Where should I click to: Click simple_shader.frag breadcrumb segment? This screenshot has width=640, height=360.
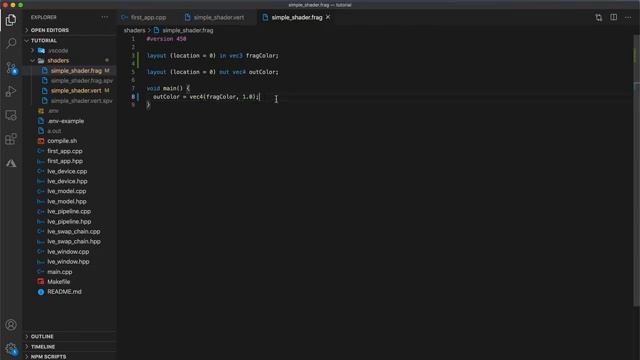pos(188,30)
